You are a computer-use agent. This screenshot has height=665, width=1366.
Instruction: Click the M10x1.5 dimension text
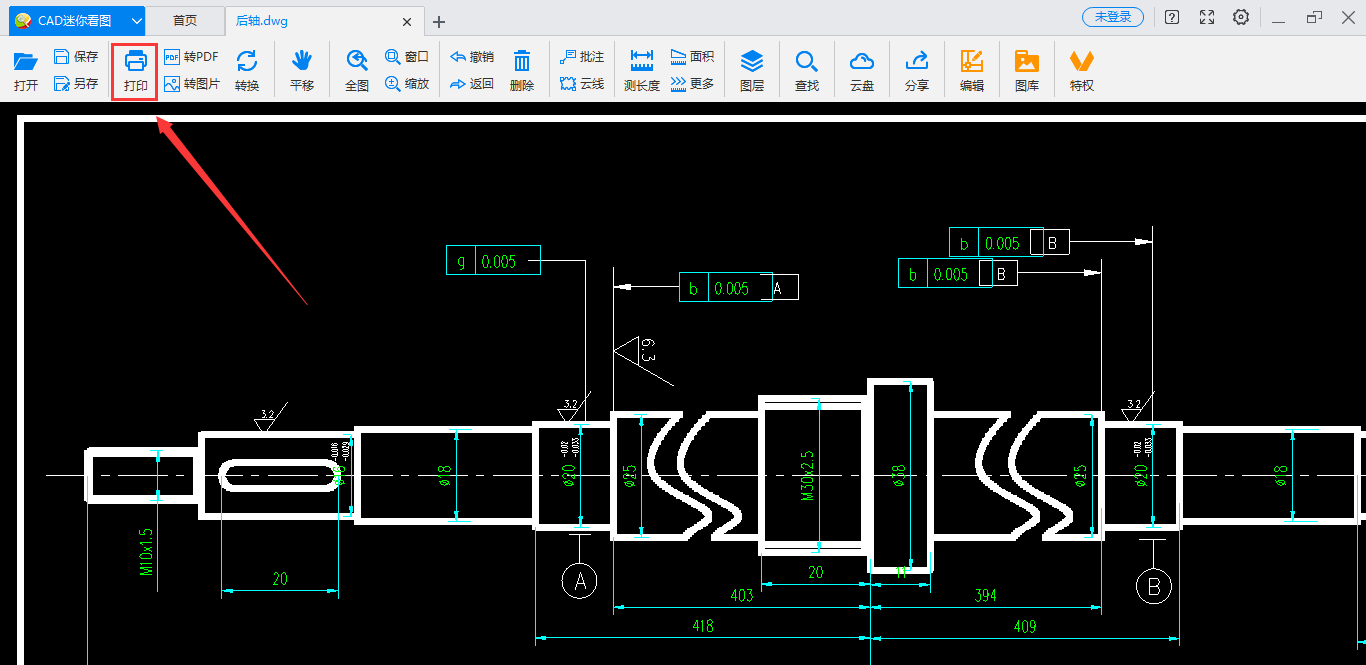pyautogui.click(x=146, y=553)
